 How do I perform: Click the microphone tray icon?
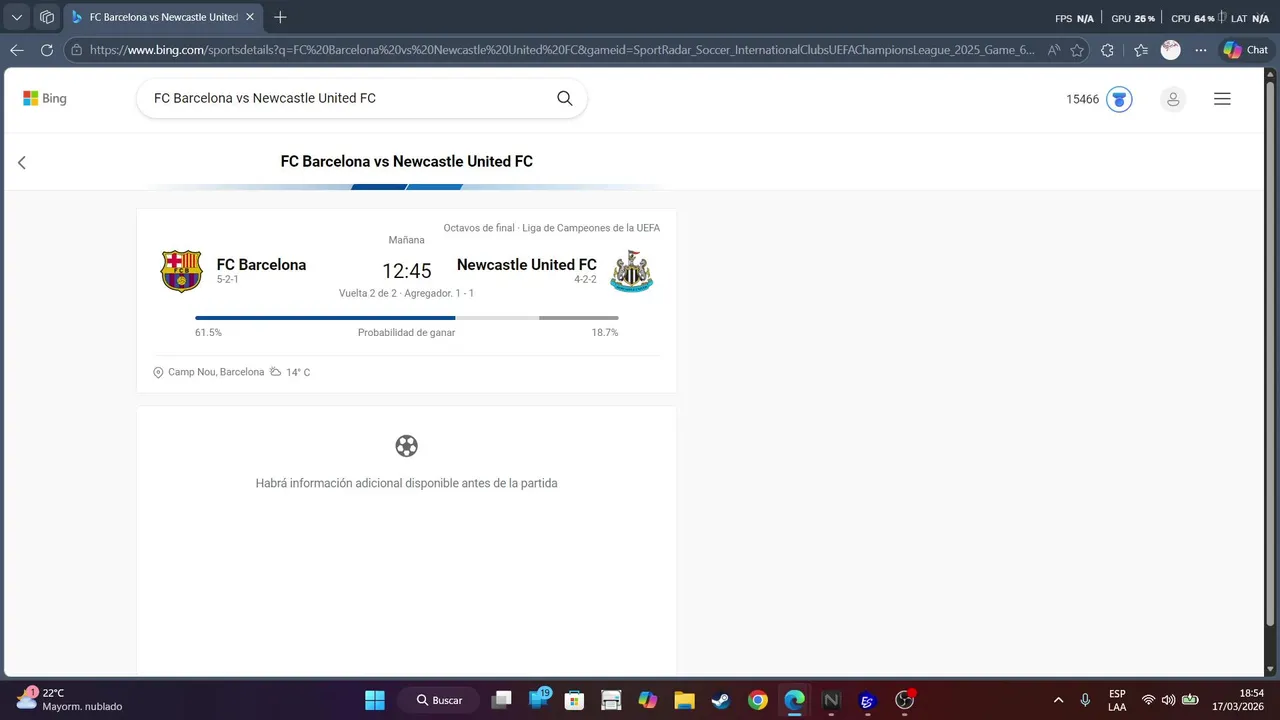click(1086, 700)
